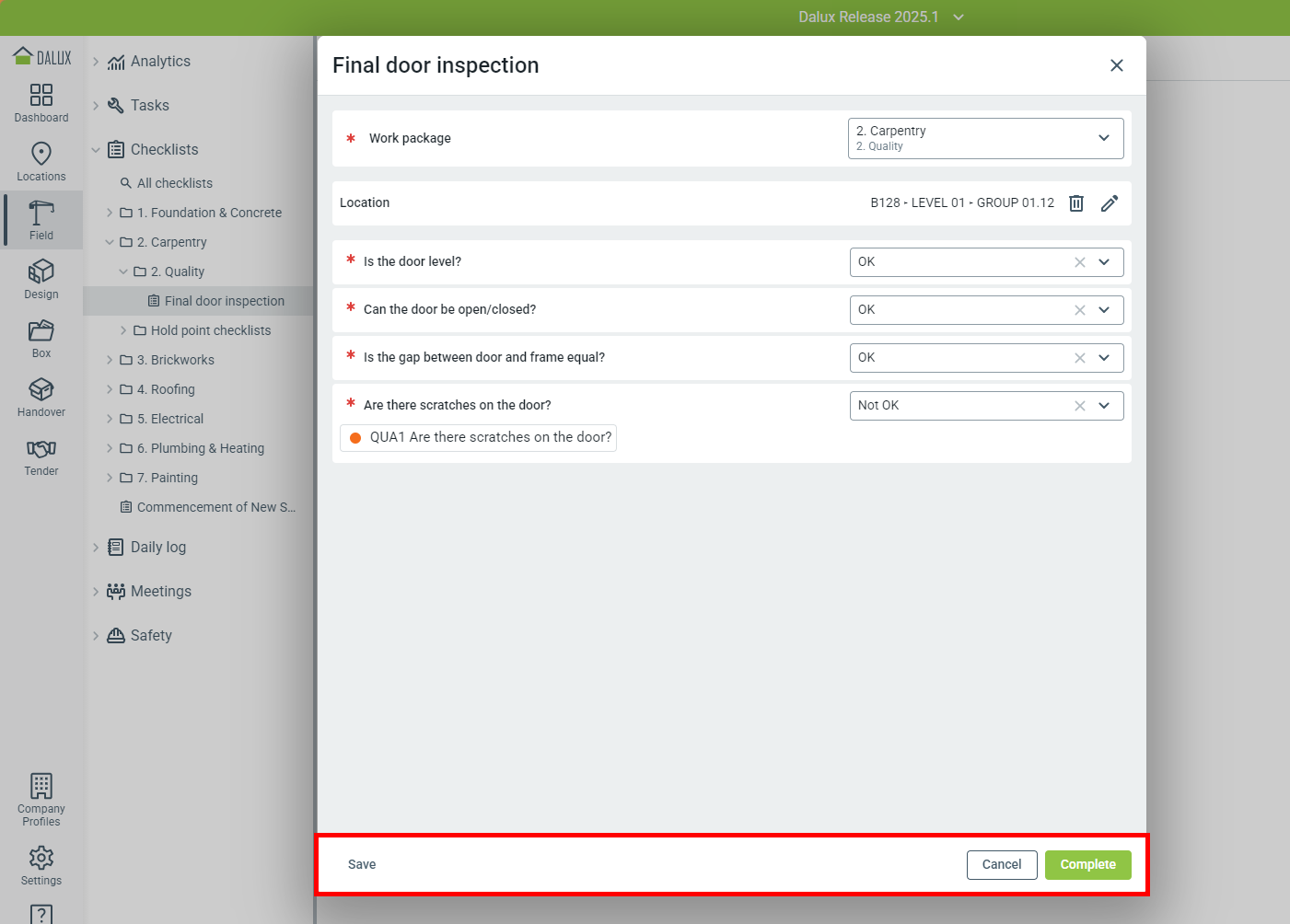This screenshot has width=1290, height=924.
Task: Open the Handover module icon
Action: (41, 389)
